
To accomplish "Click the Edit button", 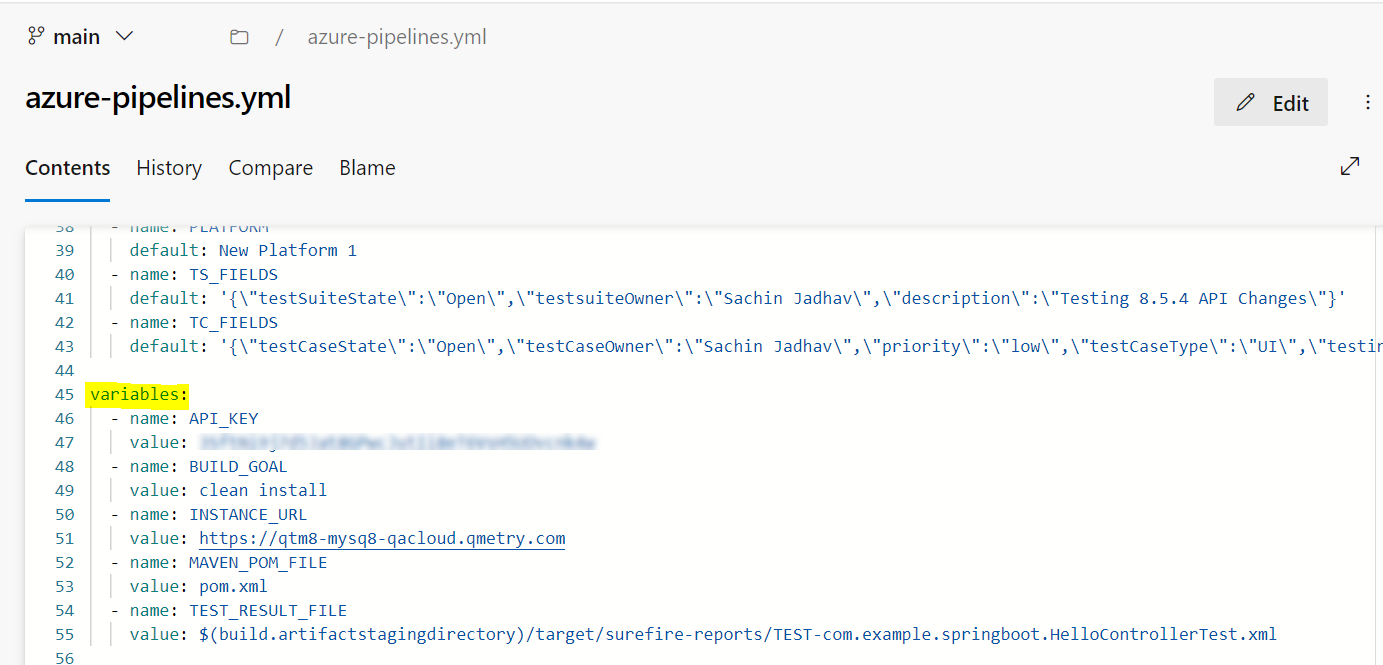I will pos(1271,102).
